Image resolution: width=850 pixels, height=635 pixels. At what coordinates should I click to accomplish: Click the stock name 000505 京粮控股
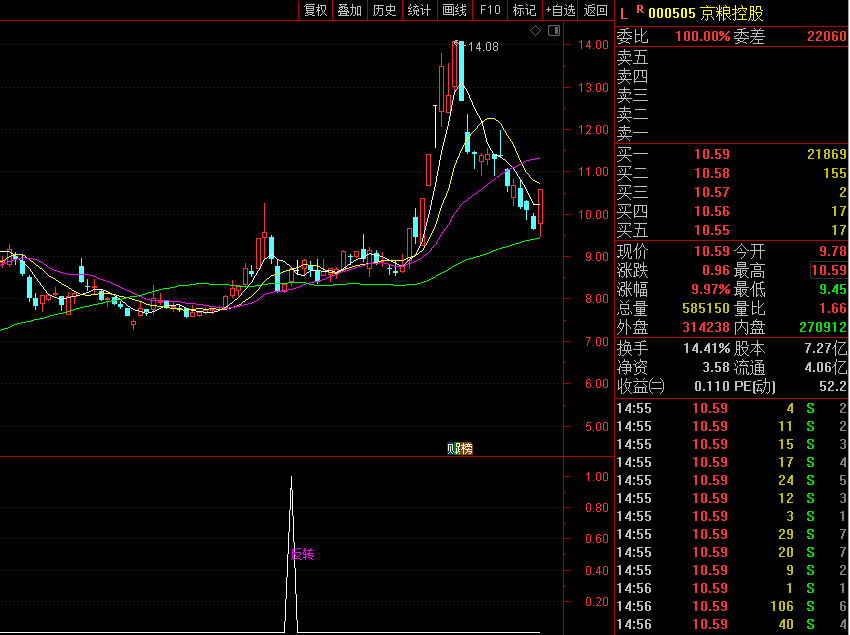coord(706,14)
